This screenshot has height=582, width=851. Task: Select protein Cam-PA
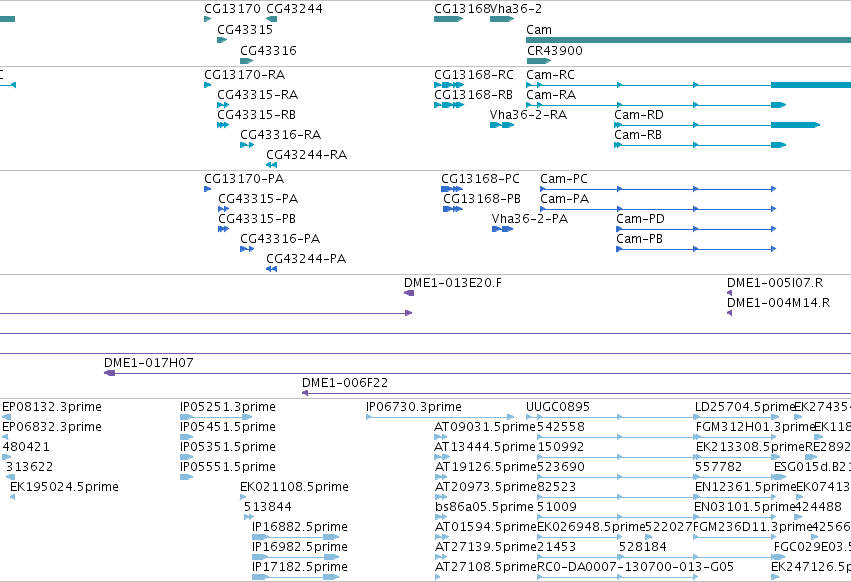(x=564, y=199)
